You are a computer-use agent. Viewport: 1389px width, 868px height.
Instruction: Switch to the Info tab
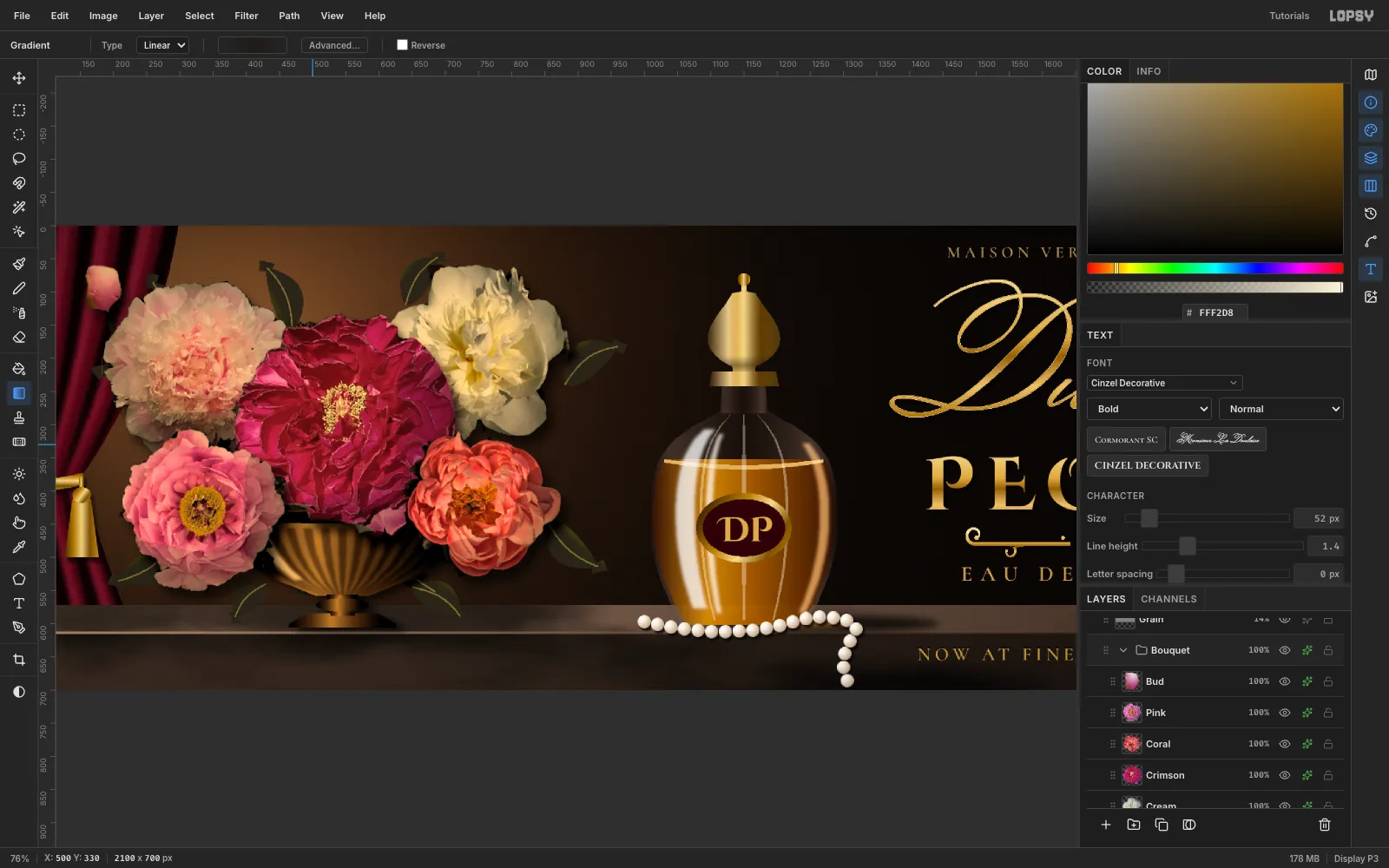click(x=1149, y=71)
